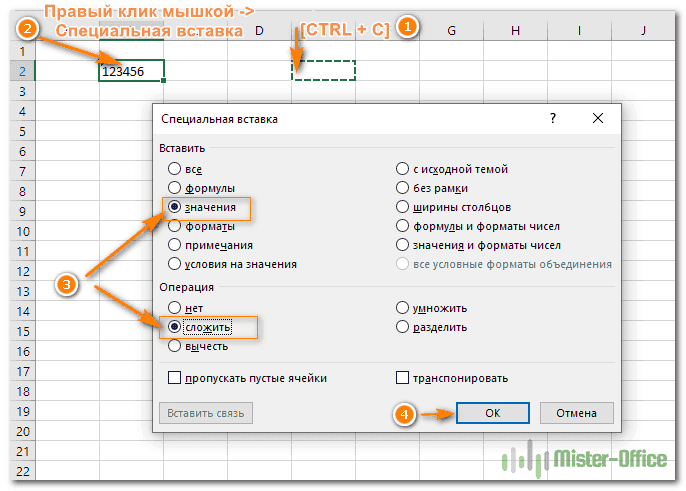Set operation to 'умножить'
The height and width of the screenshot is (491, 686).
403,308
